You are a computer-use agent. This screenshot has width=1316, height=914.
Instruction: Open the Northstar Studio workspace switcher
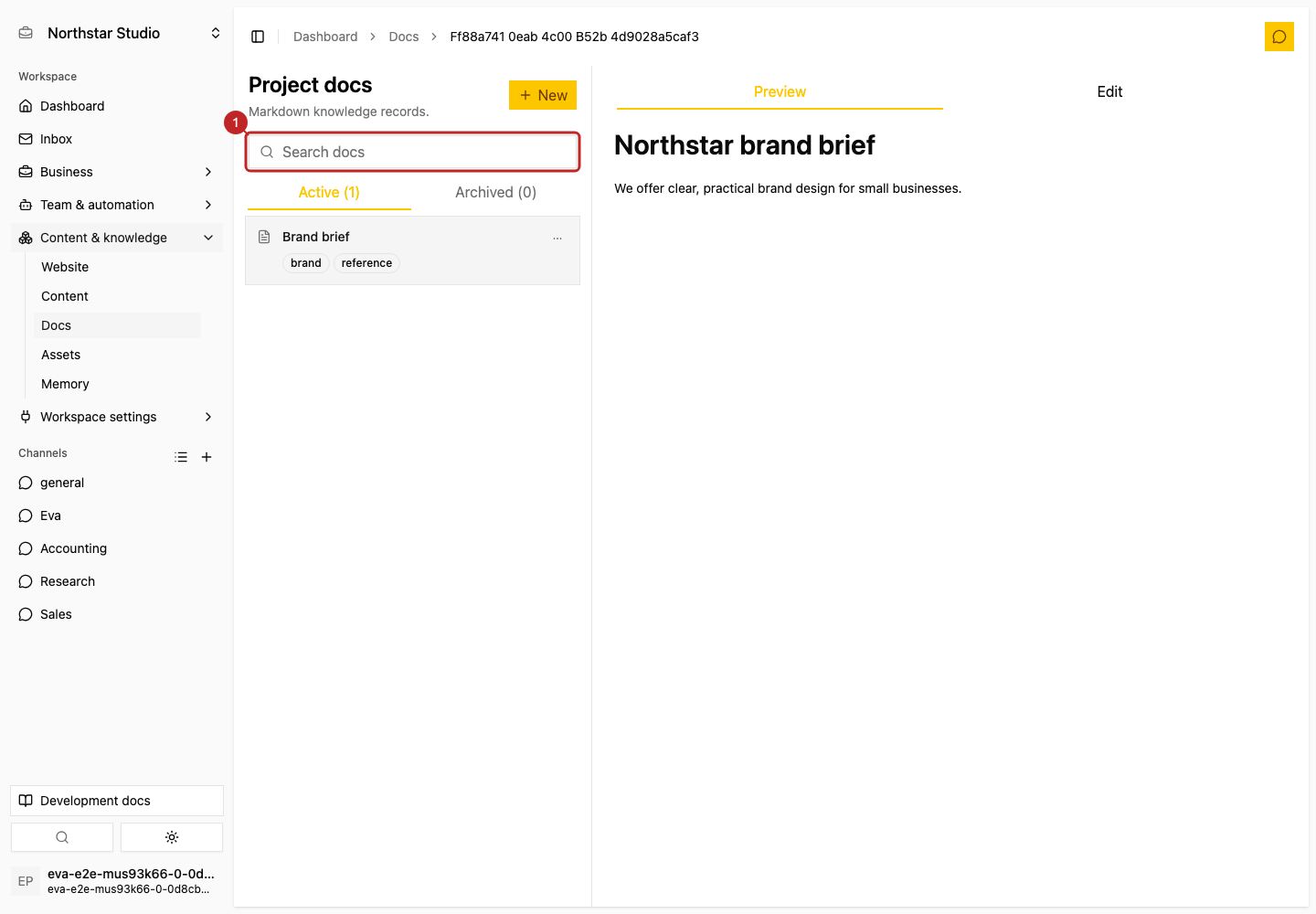(117, 33)
